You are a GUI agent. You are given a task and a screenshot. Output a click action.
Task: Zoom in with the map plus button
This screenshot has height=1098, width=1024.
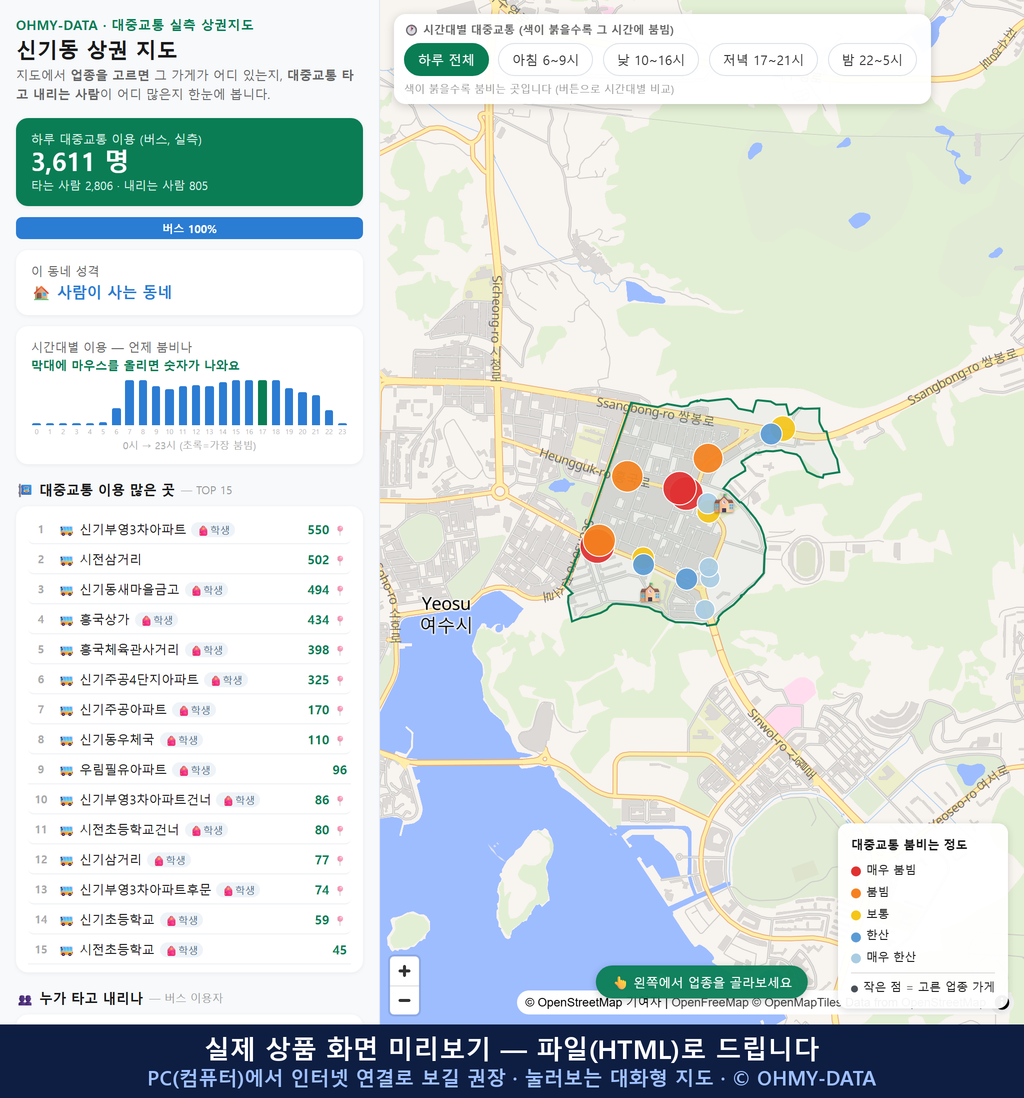click(404, 971)
